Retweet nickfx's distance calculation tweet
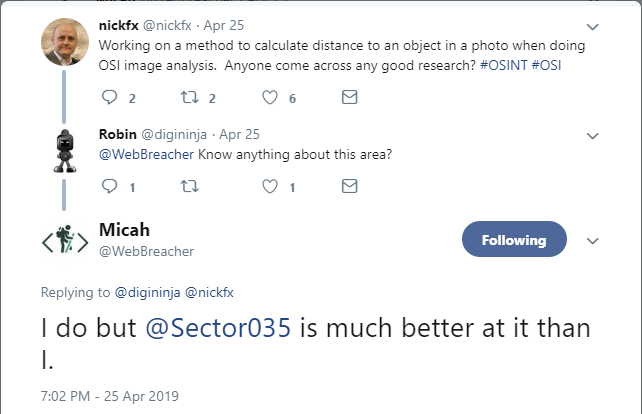 [x=190, y=97]
